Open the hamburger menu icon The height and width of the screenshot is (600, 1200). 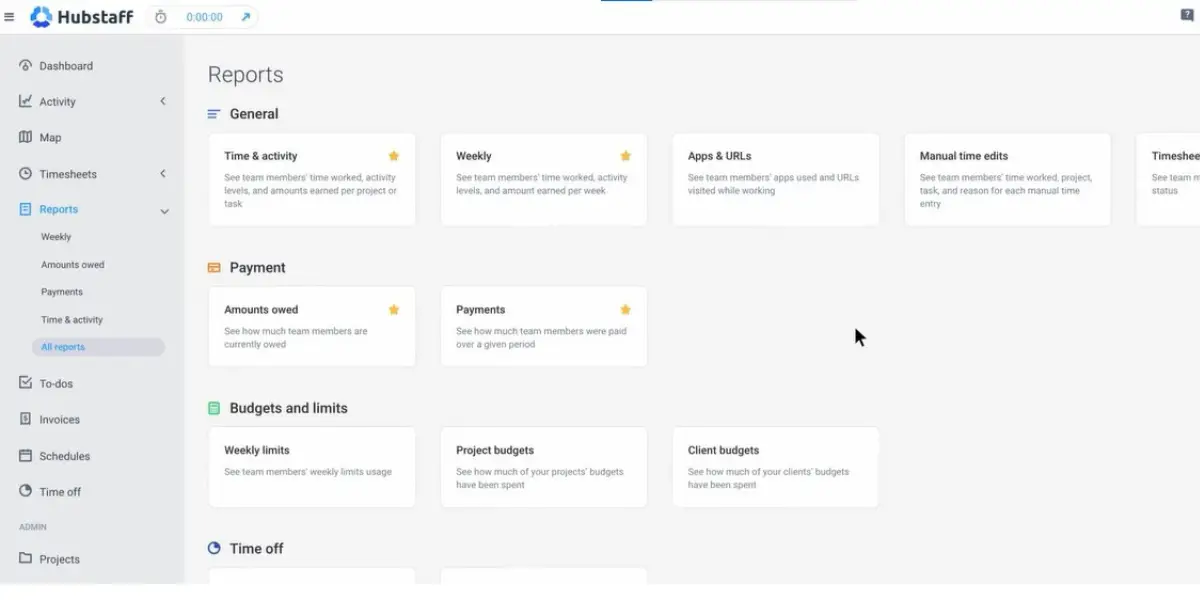(9, 17)
